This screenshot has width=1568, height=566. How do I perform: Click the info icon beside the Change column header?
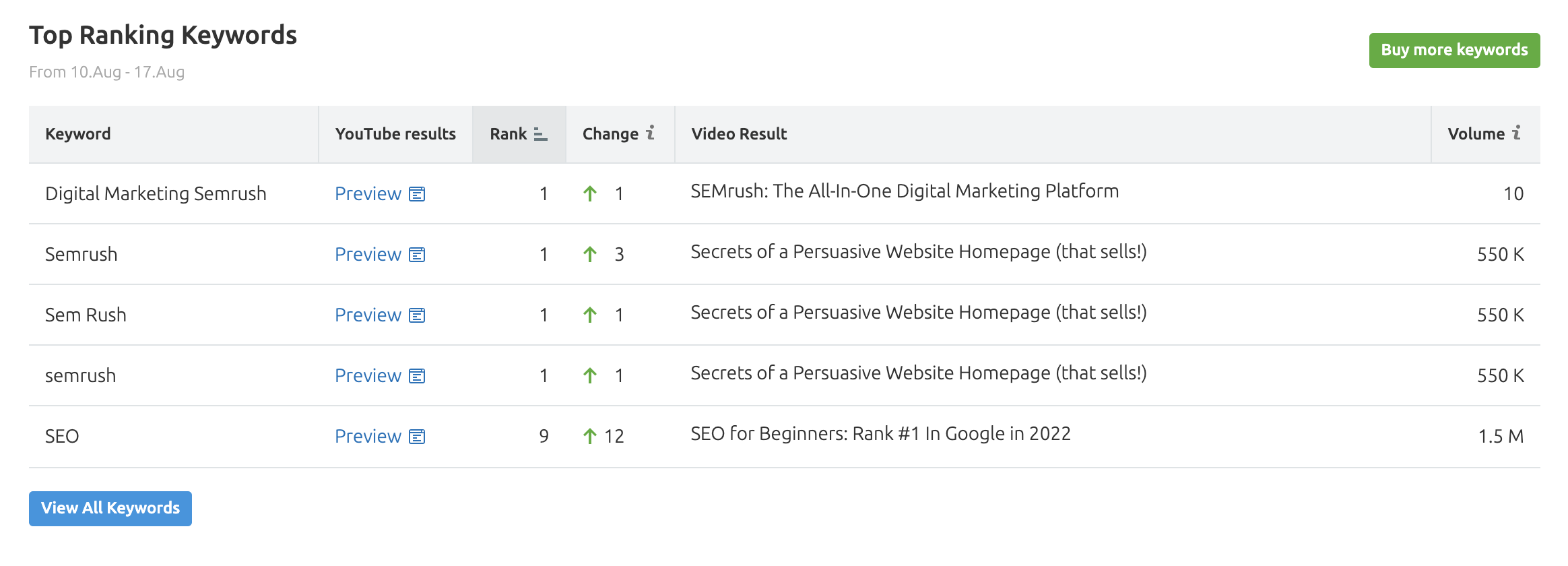coord(649,133)
